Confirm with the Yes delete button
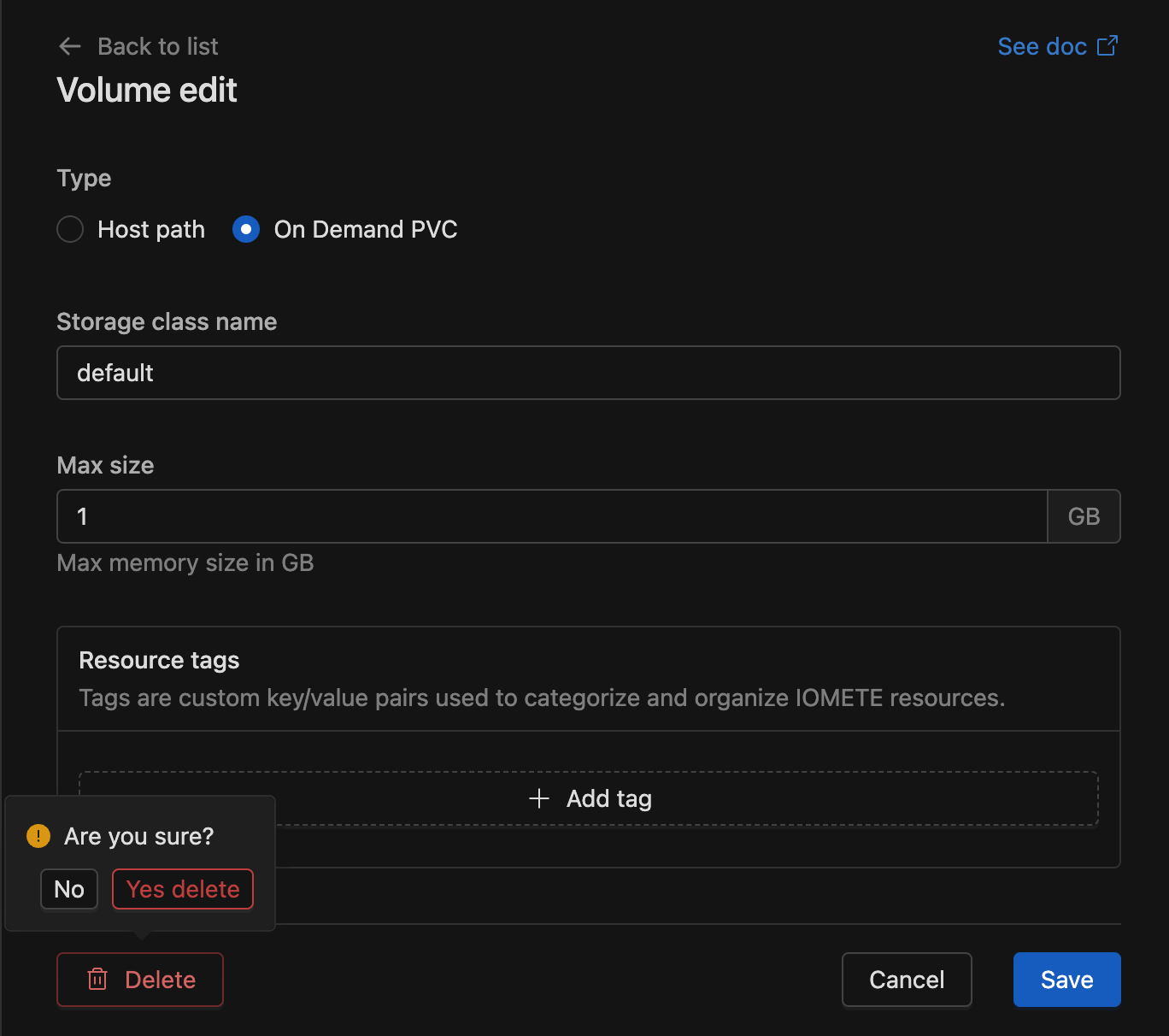This screenshot has width=1169, height=1036. tap(183, 889)
